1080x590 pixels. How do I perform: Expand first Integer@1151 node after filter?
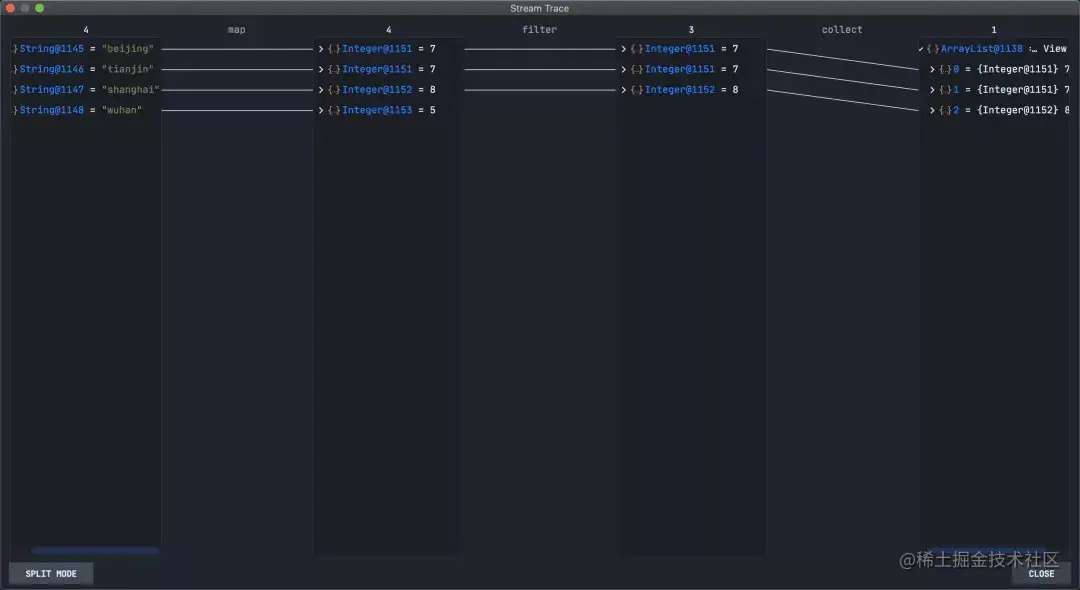coord(623,49)
